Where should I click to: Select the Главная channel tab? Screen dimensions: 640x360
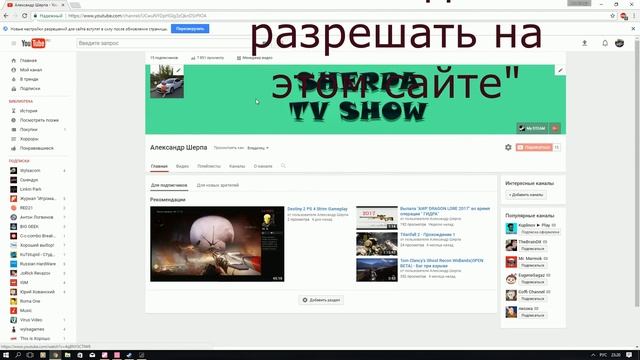click(159, 166)
